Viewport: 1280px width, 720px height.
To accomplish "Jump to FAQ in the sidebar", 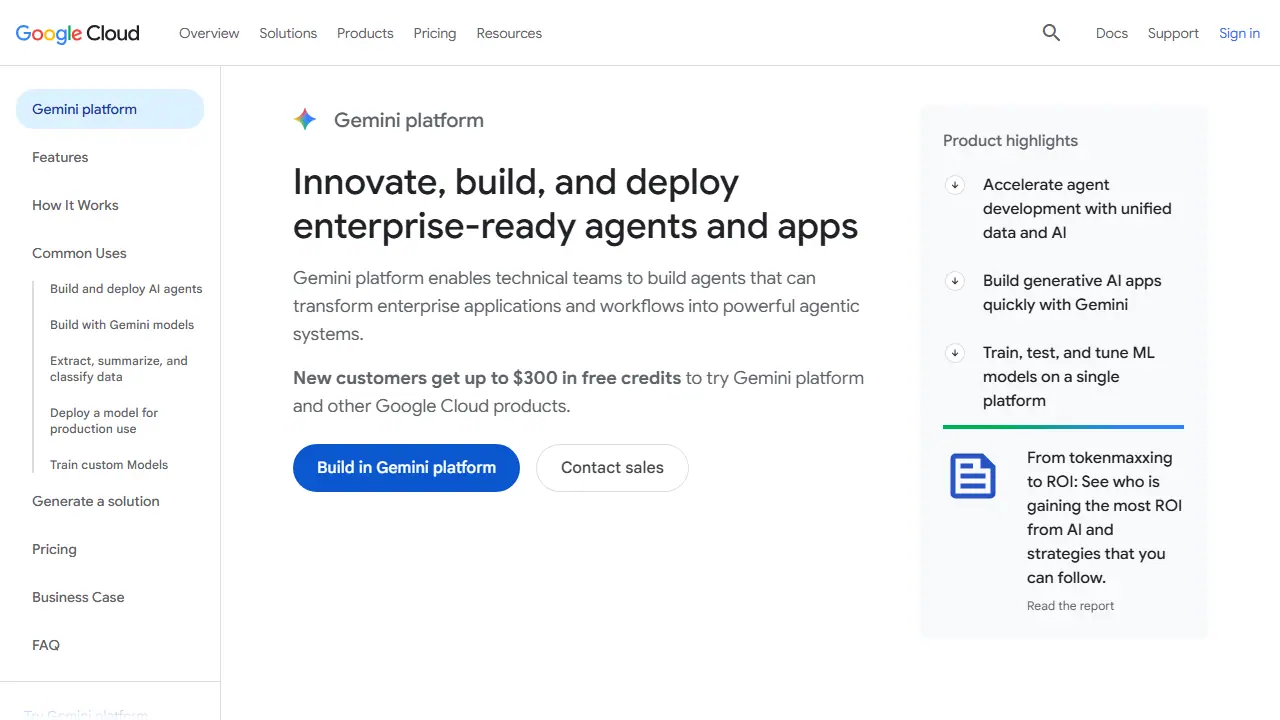I will (x=46, y=645).
